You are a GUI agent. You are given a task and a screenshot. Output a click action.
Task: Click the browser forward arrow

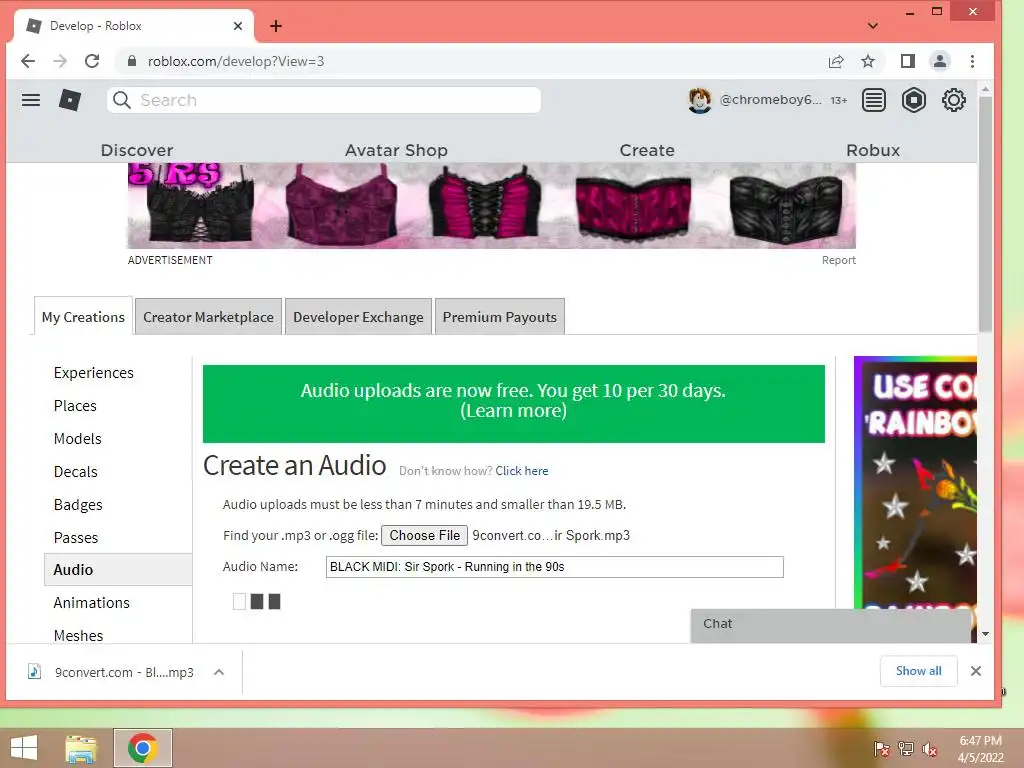(60, 61)
